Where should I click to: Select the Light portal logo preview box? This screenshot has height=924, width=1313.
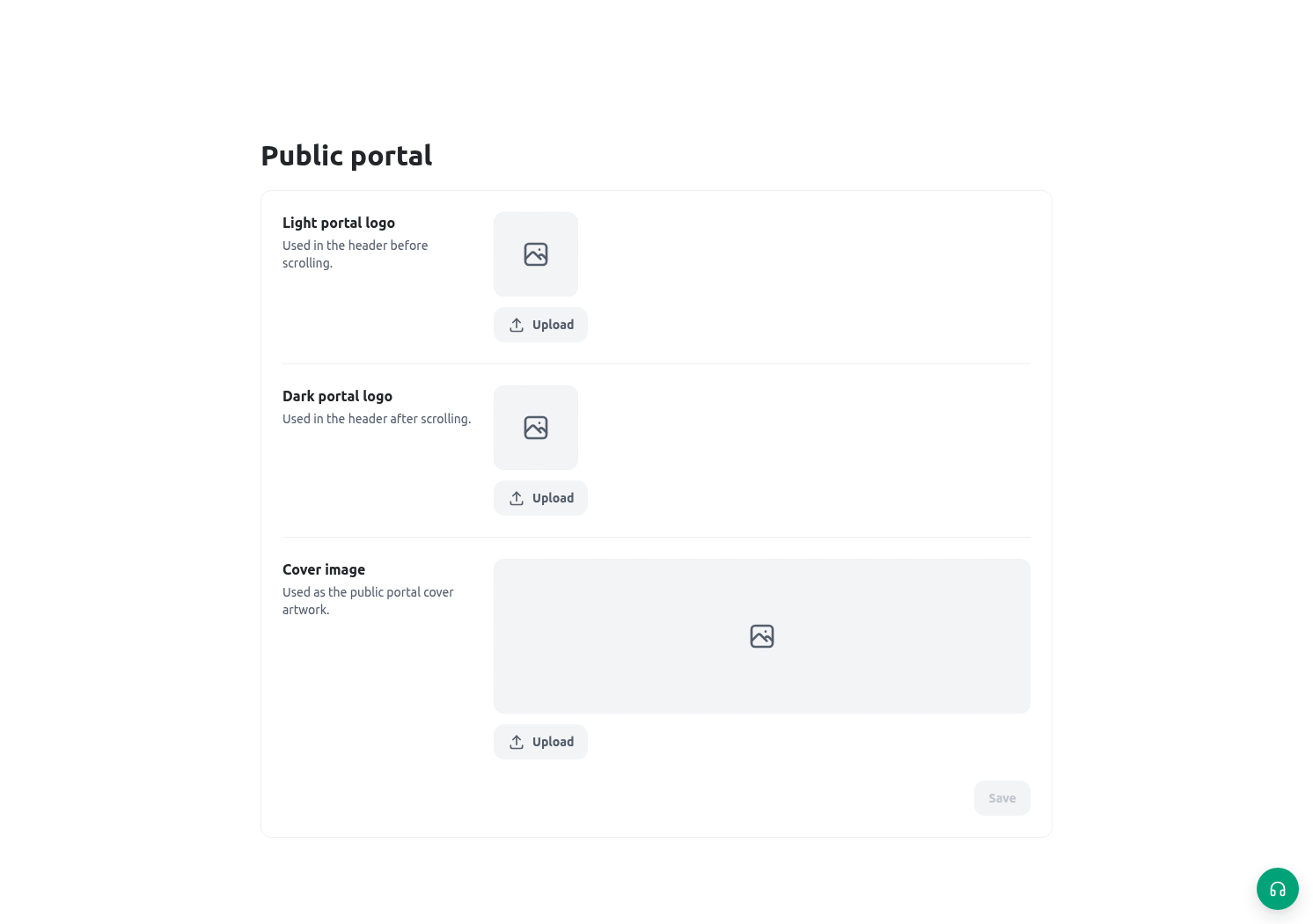(x=536, y=254)
